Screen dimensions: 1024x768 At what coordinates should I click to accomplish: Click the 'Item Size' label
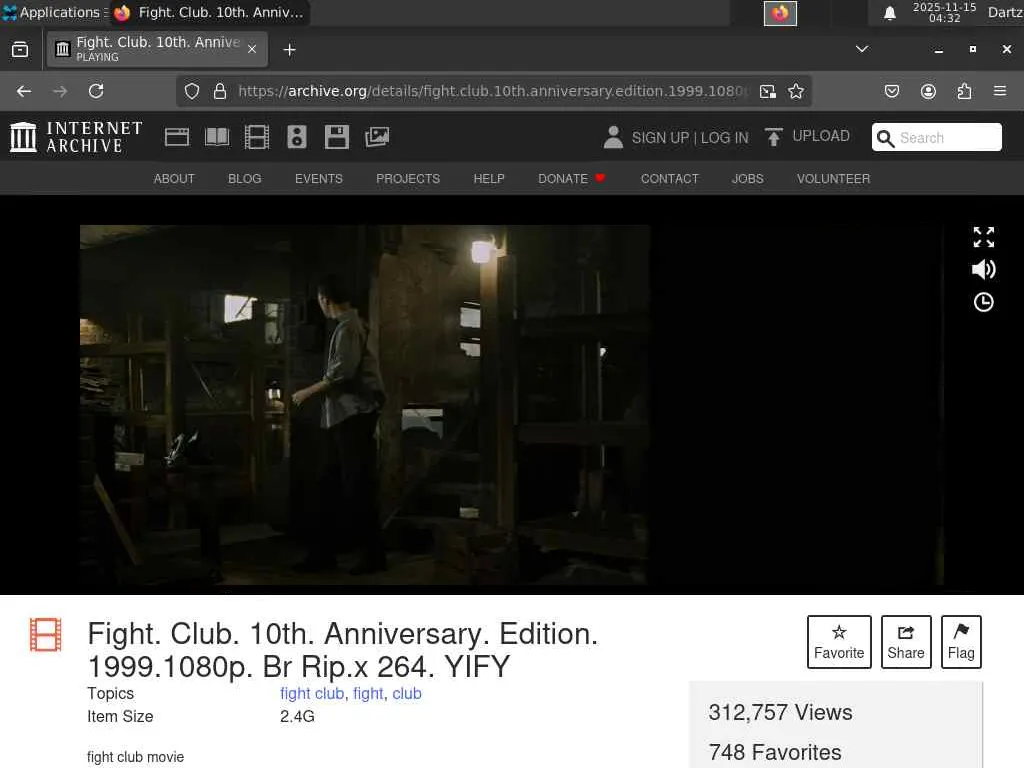click(x=120, y=716)
